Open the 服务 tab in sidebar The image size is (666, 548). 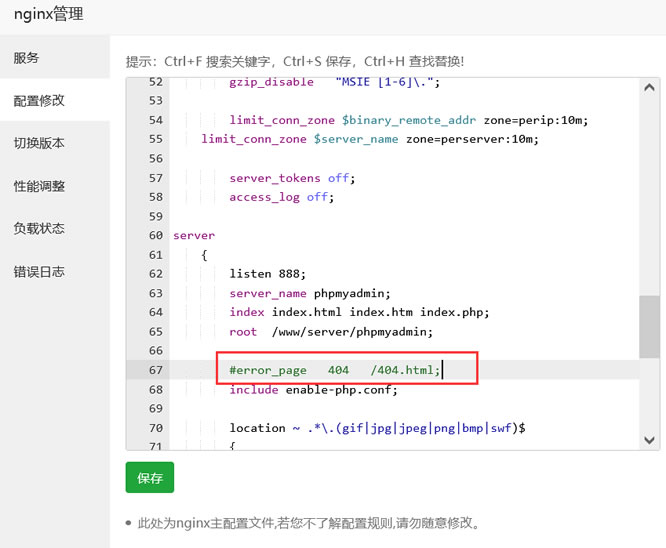point(27,58)
